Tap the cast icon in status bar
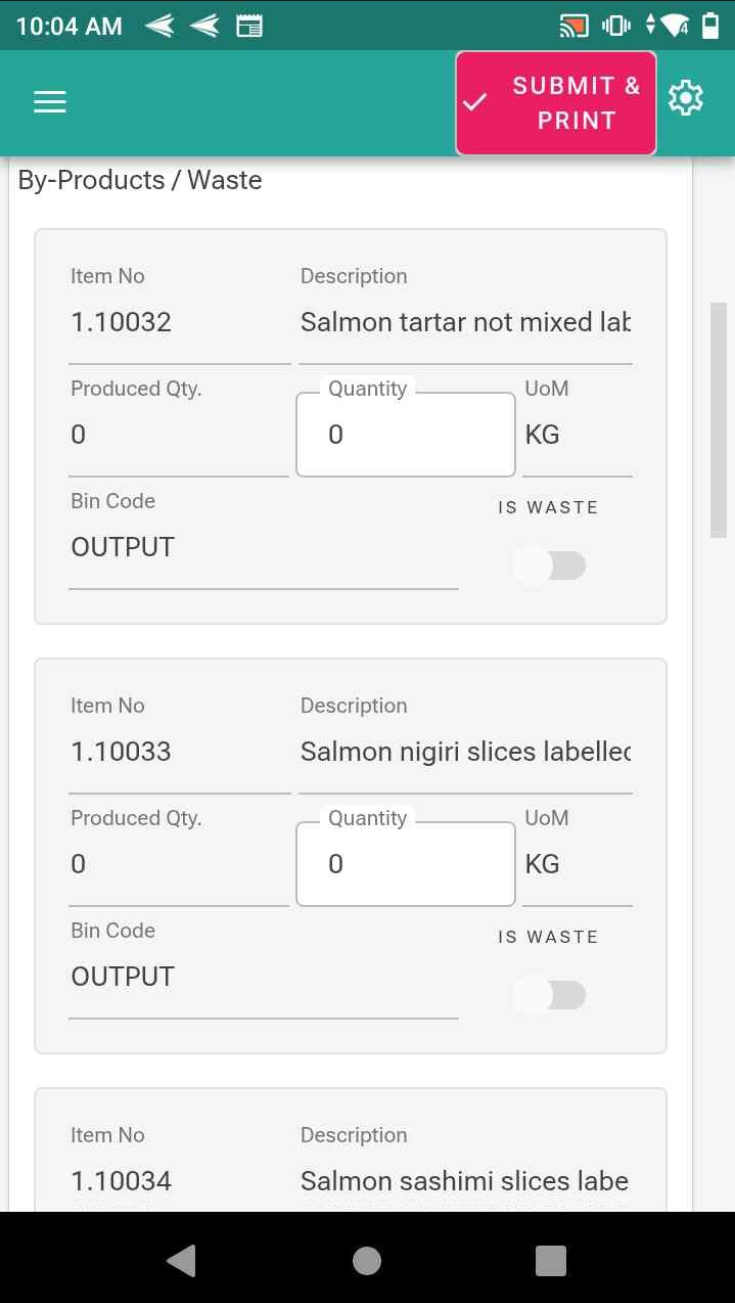Image resolution: width=735 pixels, height=1303 pixels. click(574, 26)
